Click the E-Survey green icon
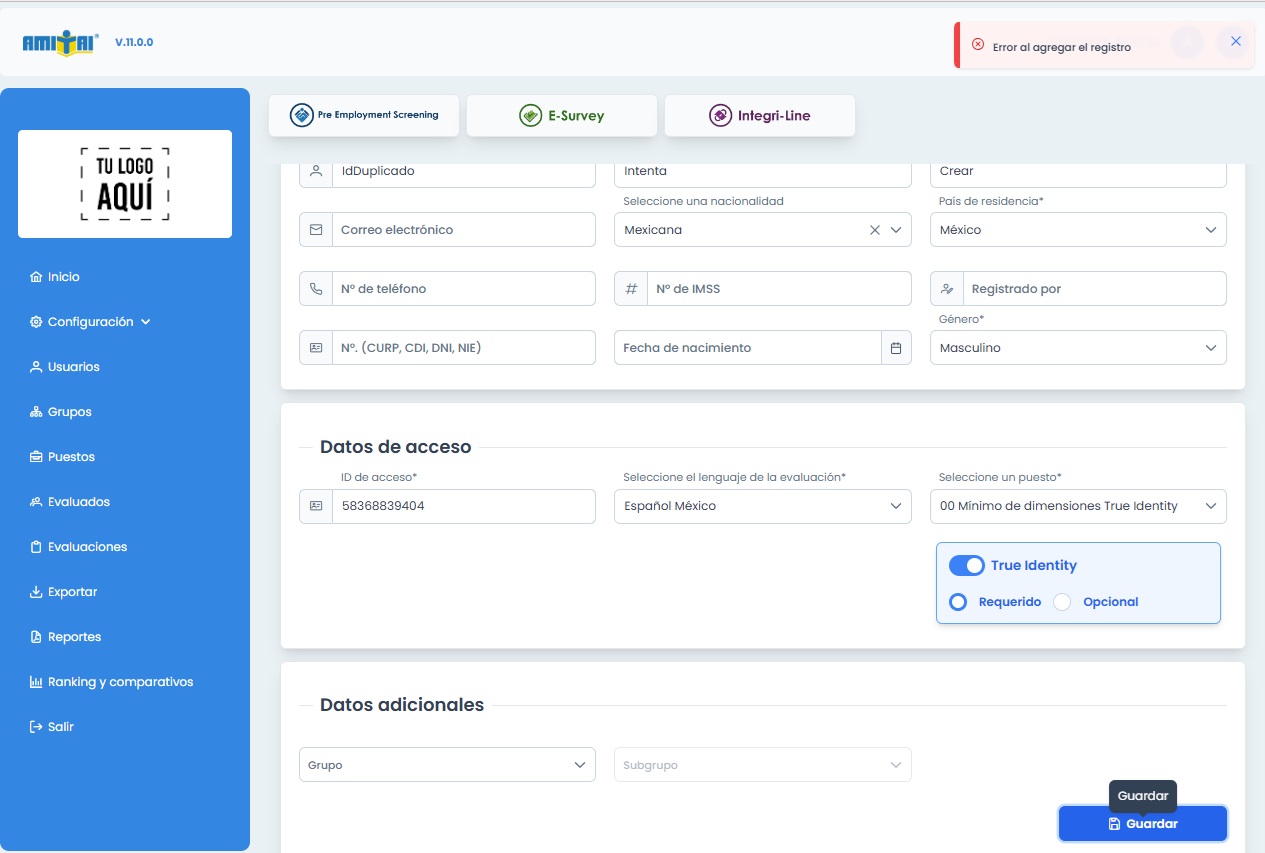Image resolution: width=1265 pixels, height=853 pixels. click(530, 116)
